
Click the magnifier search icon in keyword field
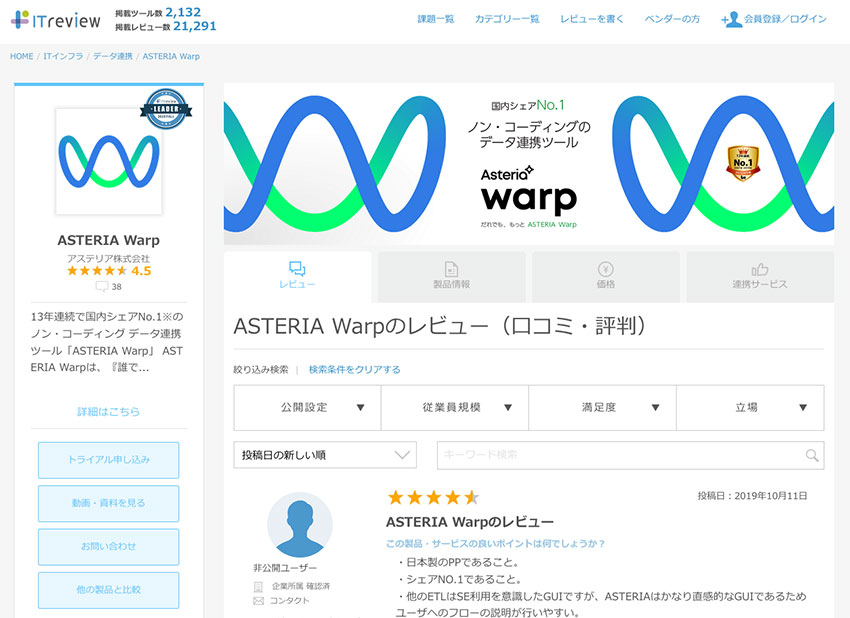[x=812, y=455]
